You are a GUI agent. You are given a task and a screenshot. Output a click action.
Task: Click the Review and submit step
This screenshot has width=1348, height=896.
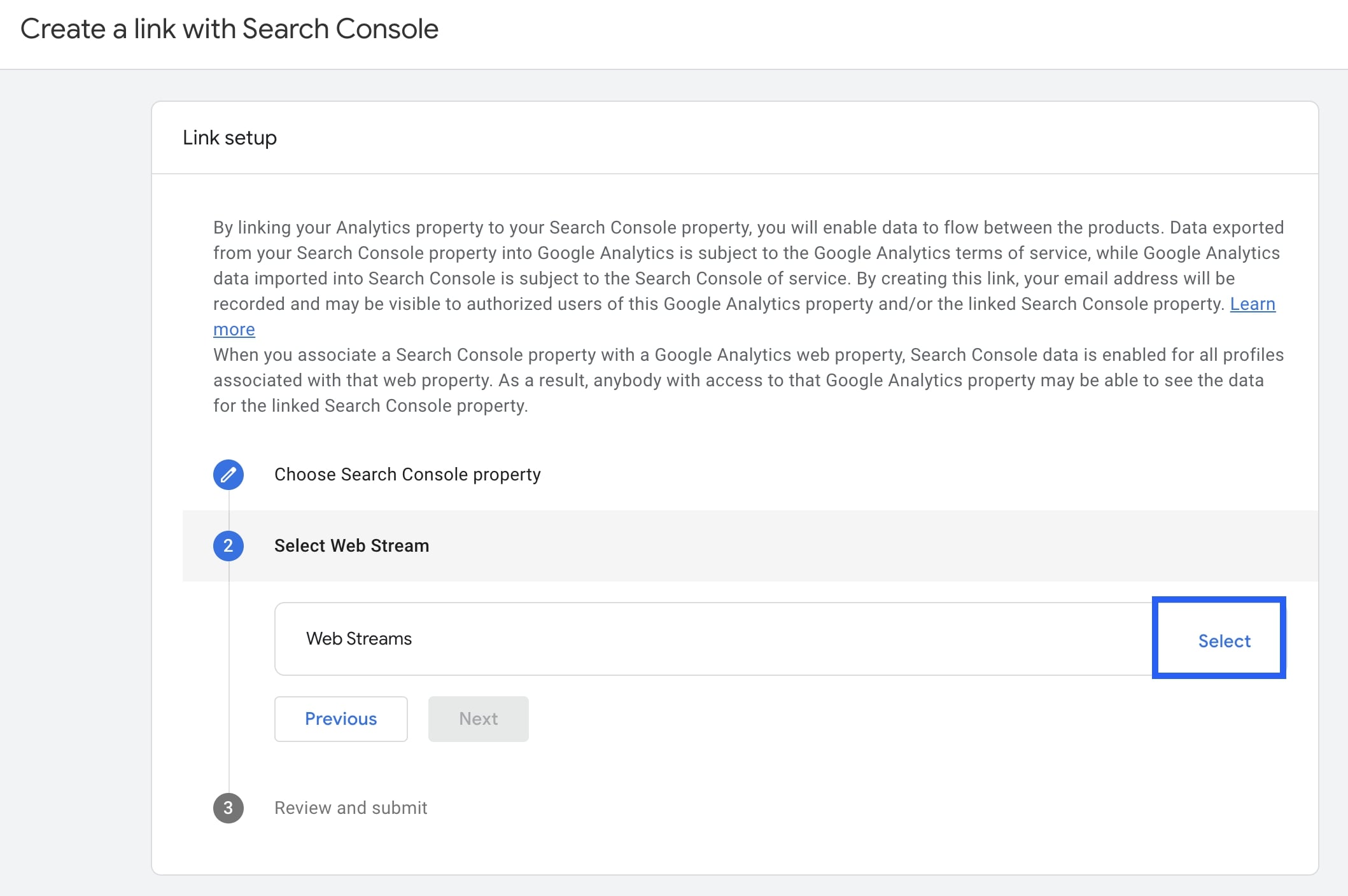(x=351, y=808)
